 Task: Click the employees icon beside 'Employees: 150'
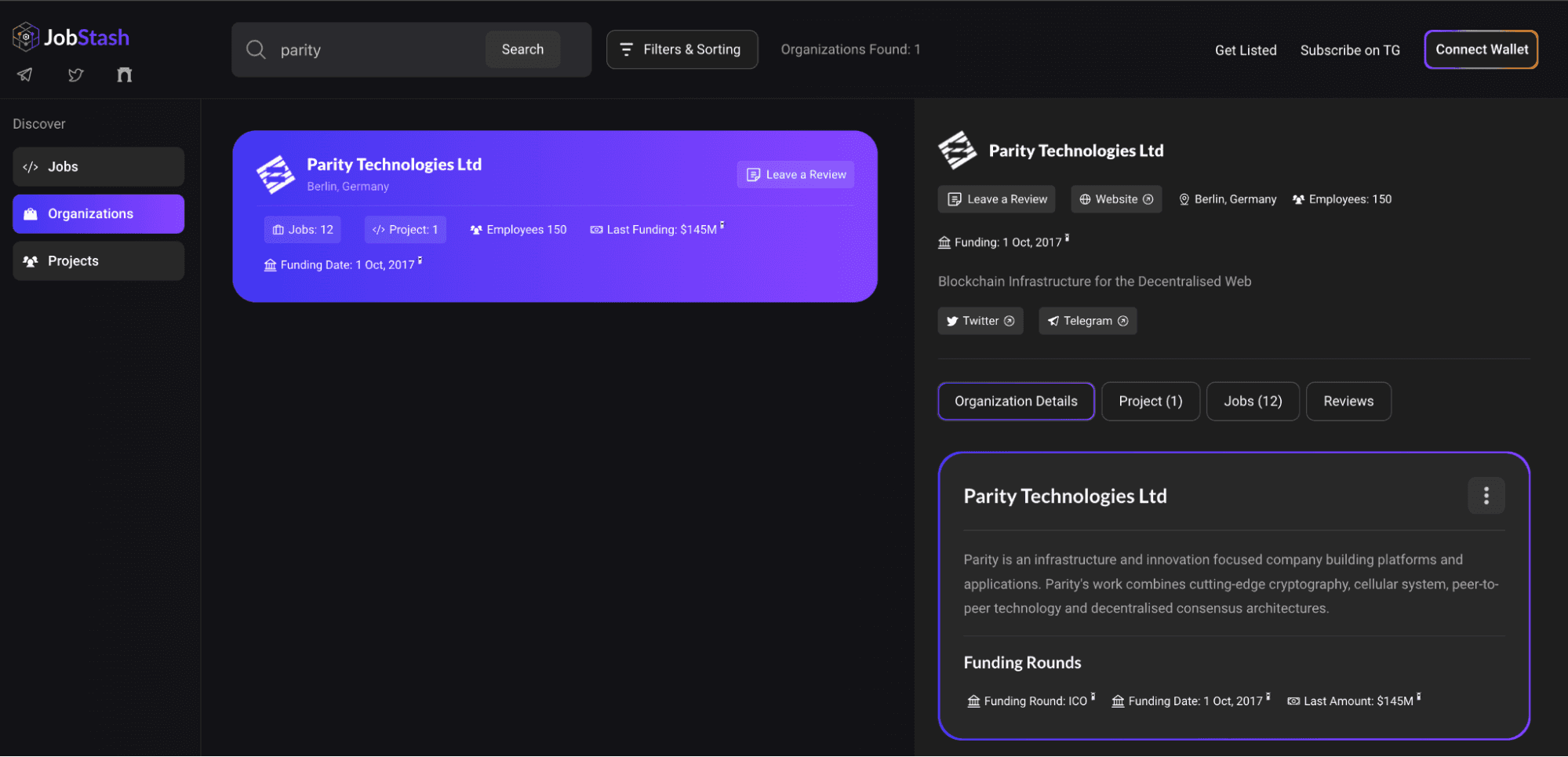(1298, 199)
